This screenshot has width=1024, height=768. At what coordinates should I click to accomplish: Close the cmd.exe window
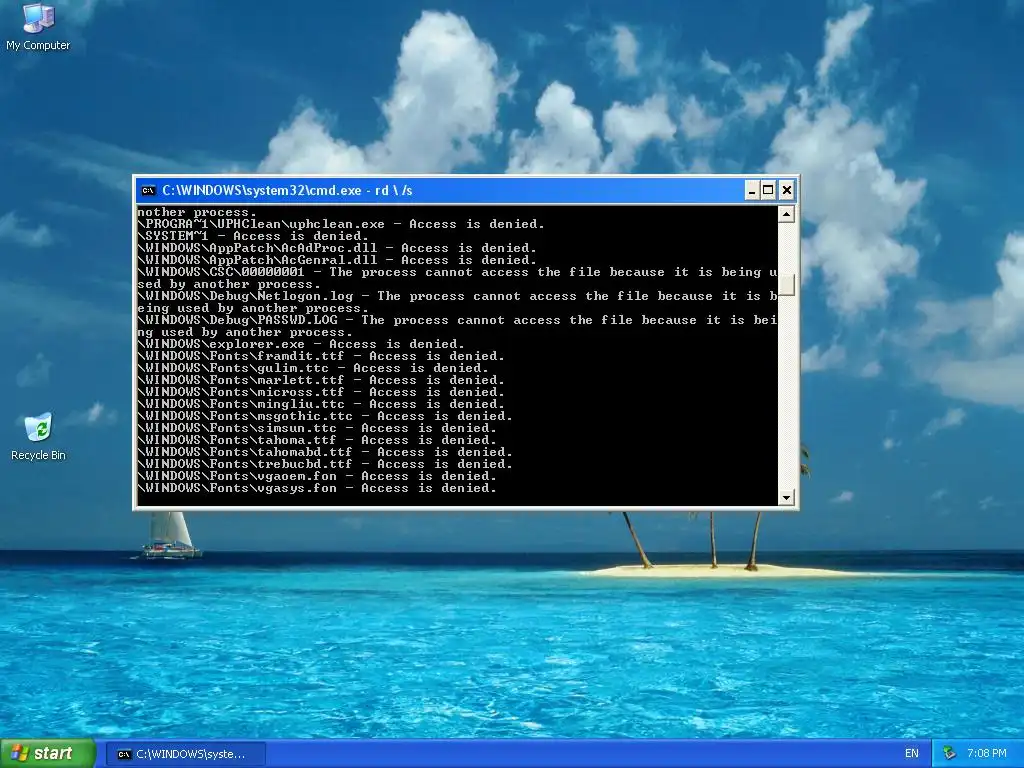[787, 191]
